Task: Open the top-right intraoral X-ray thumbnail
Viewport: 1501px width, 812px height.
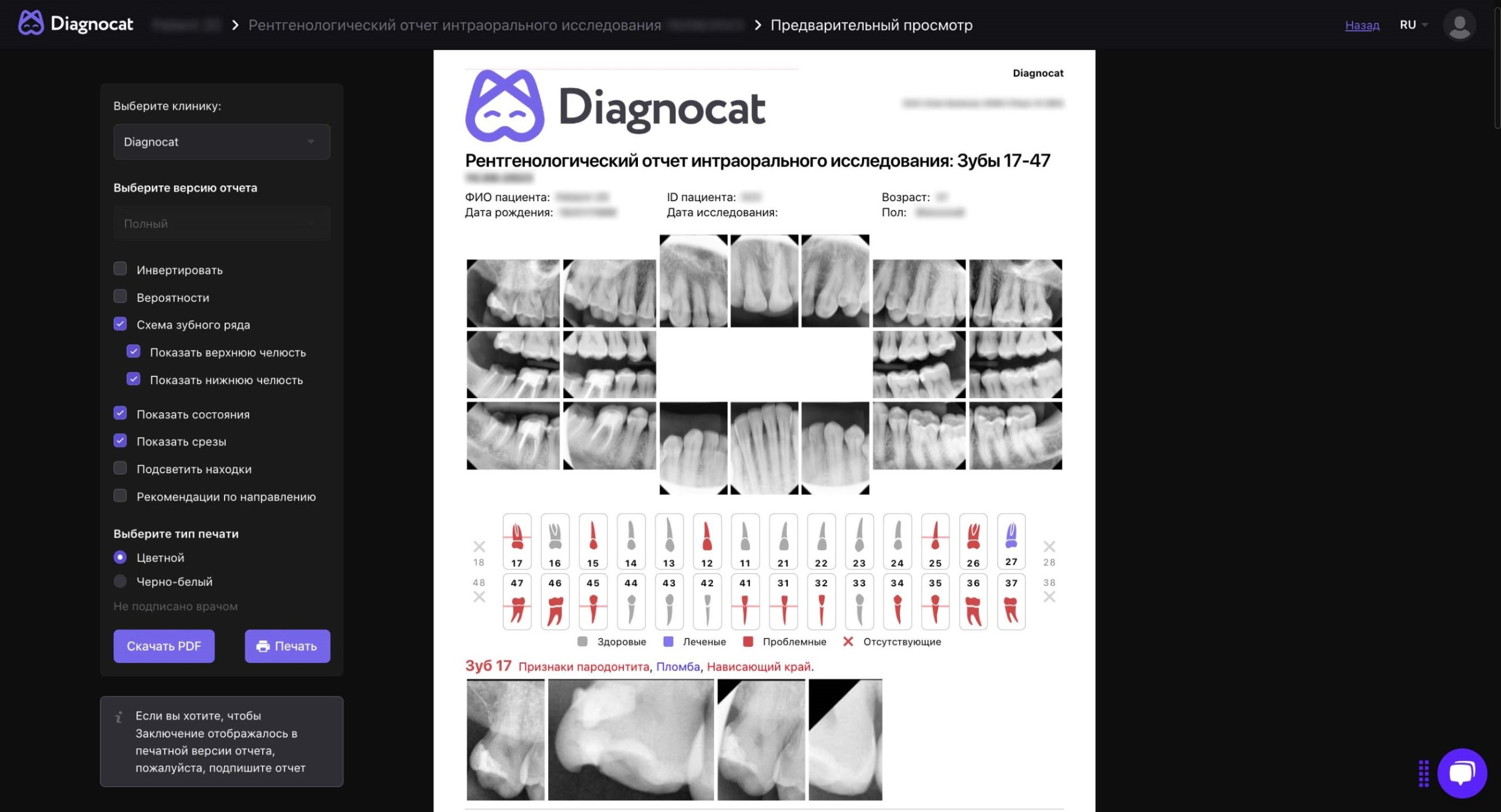Action: pyautogui.click(x=1016, y=293)
